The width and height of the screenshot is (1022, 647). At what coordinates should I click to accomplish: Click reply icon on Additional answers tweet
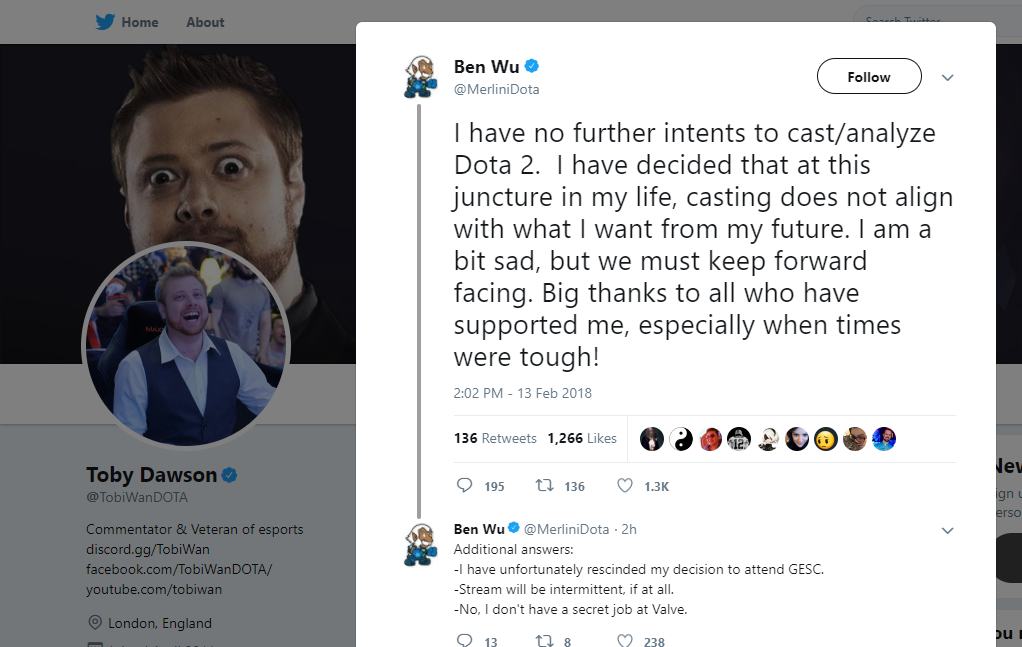(464, 640)
